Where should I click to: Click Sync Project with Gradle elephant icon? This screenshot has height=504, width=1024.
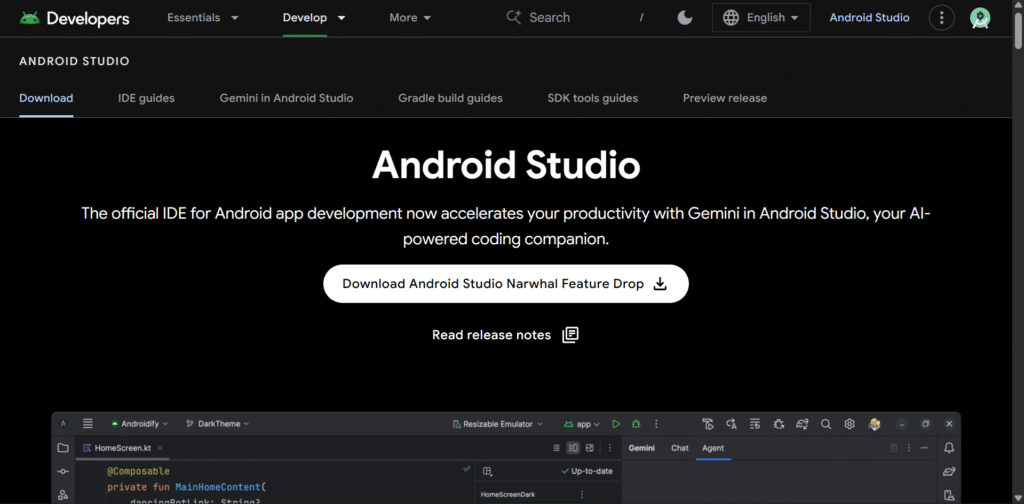802,424
